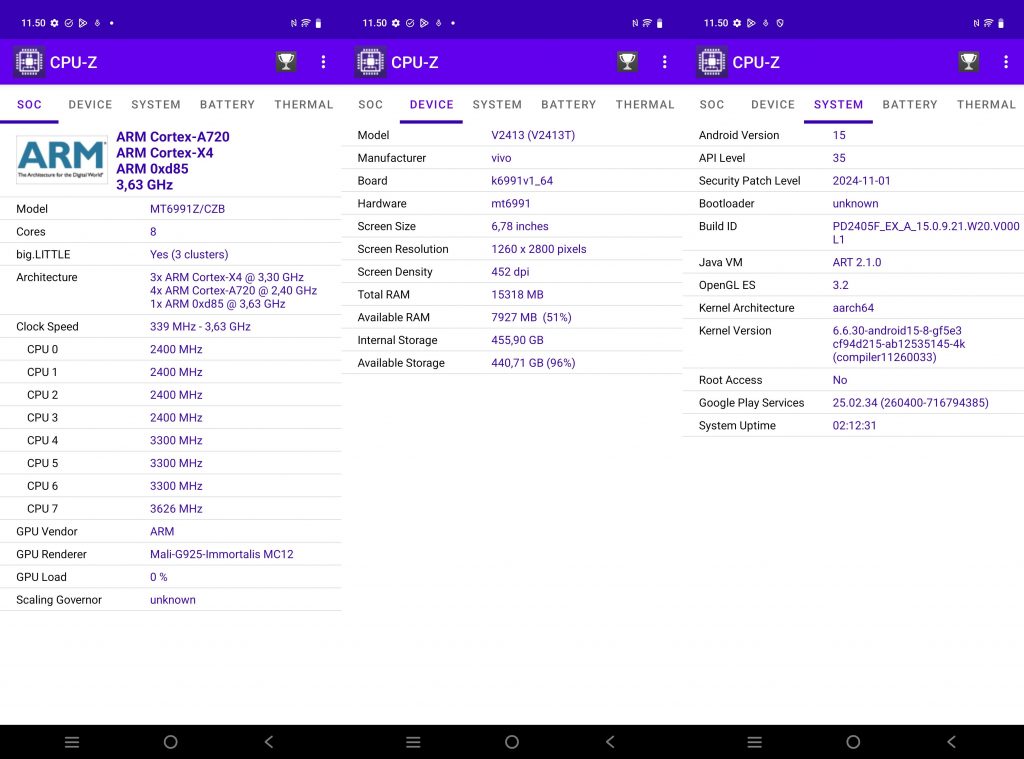Click the model value 'MT6991Z/CZB'
The height and width of the screenshot is (759, 1024).
pos(187,209)
